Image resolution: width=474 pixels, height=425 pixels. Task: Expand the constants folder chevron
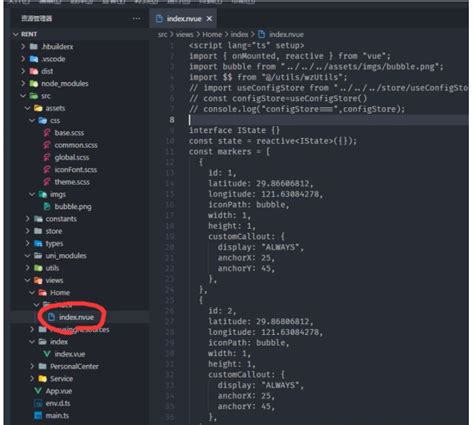[28, 219]
